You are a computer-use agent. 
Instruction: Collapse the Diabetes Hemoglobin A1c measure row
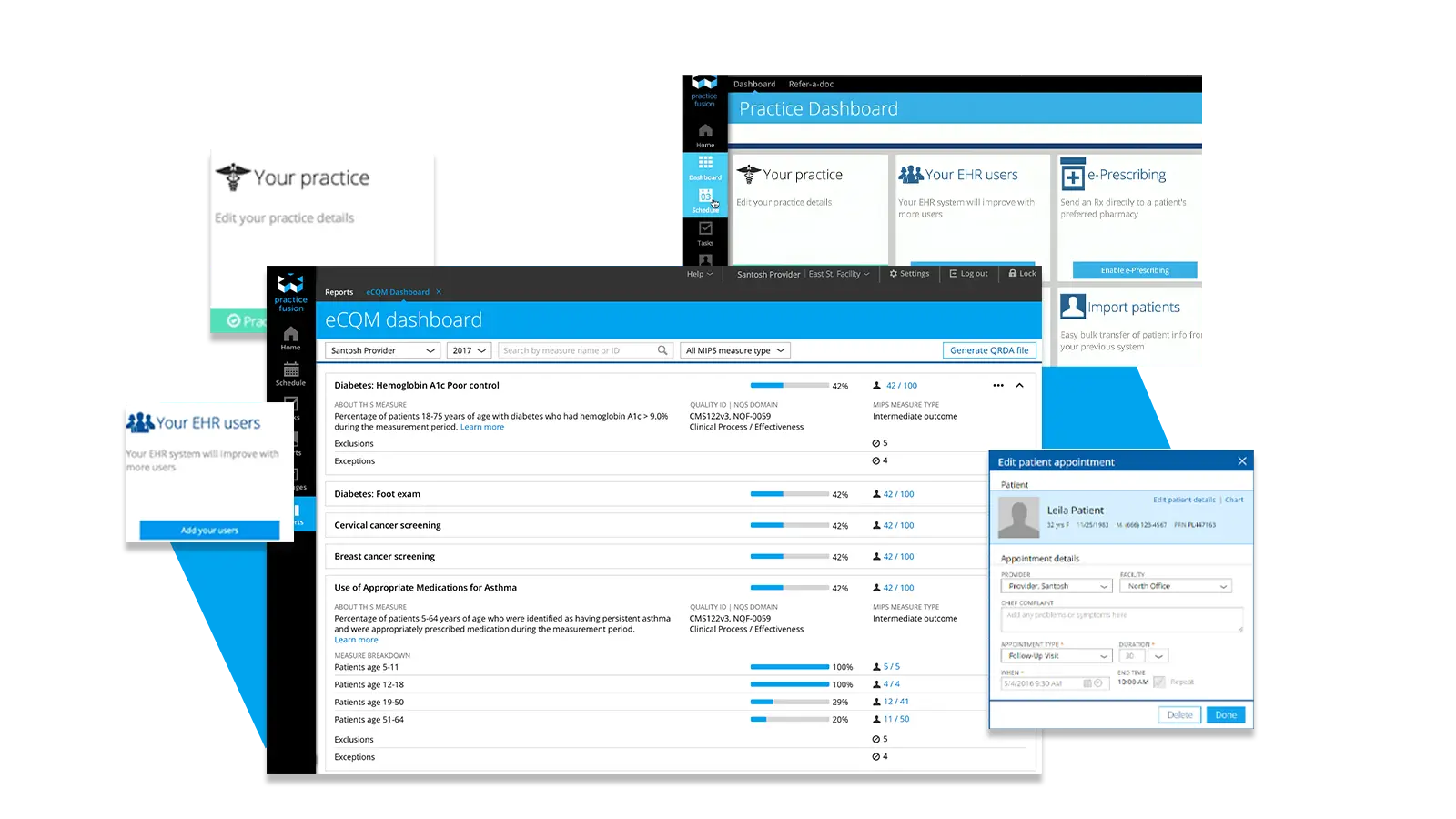click(1019, 386)
